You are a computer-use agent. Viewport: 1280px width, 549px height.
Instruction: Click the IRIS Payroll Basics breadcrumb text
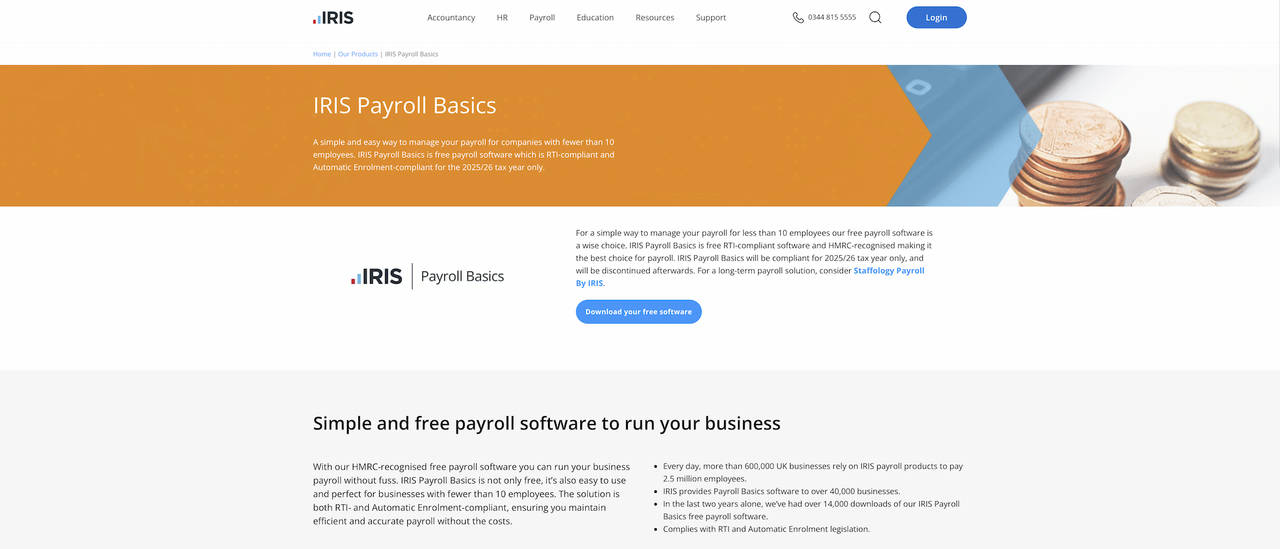click(x=411, y=54)
